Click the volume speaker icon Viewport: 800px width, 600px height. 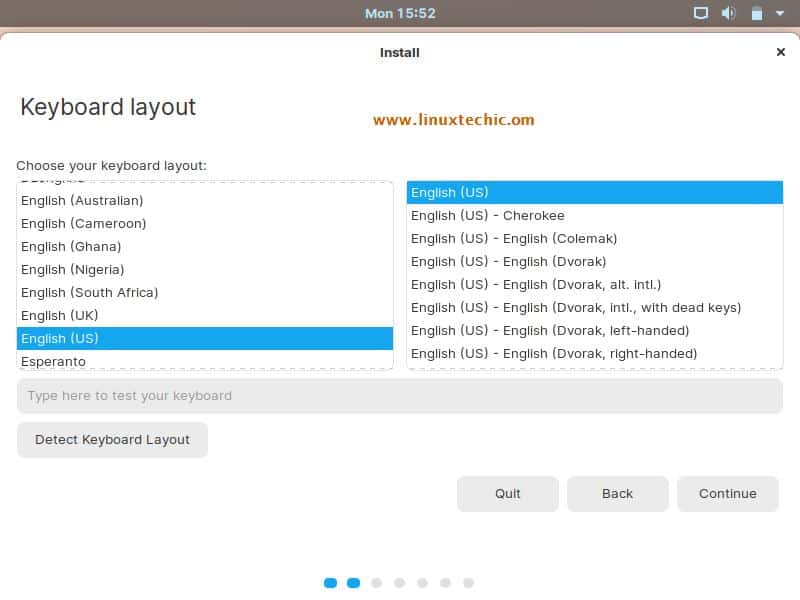click(728, 13)
